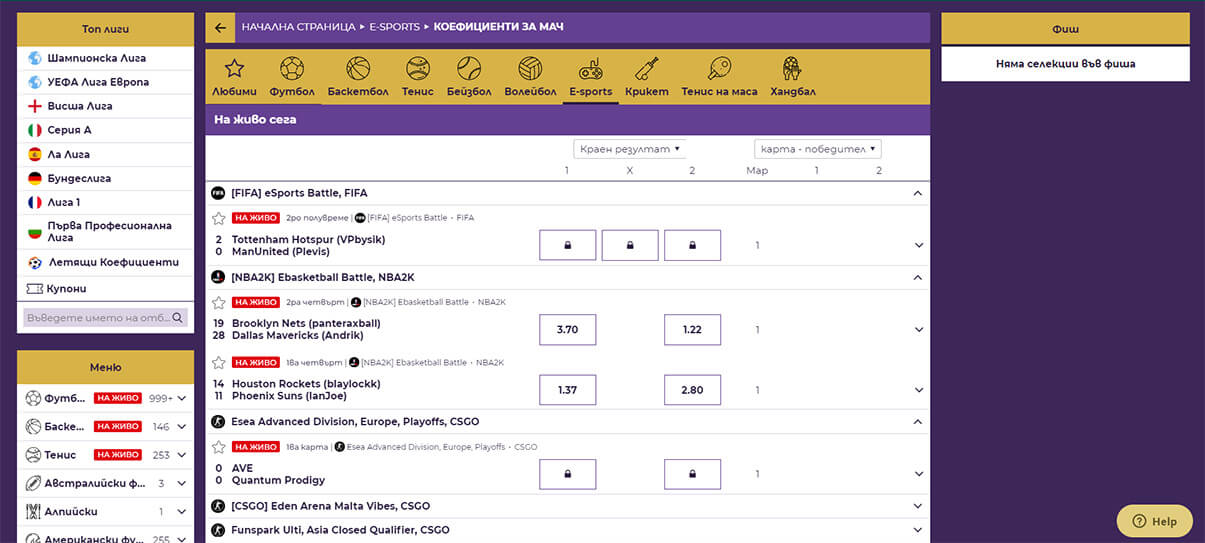This screenshot has height=543, width=1205.
Task: Go to E-SPORTS breadcrumb
Action: tap(394, 27)
